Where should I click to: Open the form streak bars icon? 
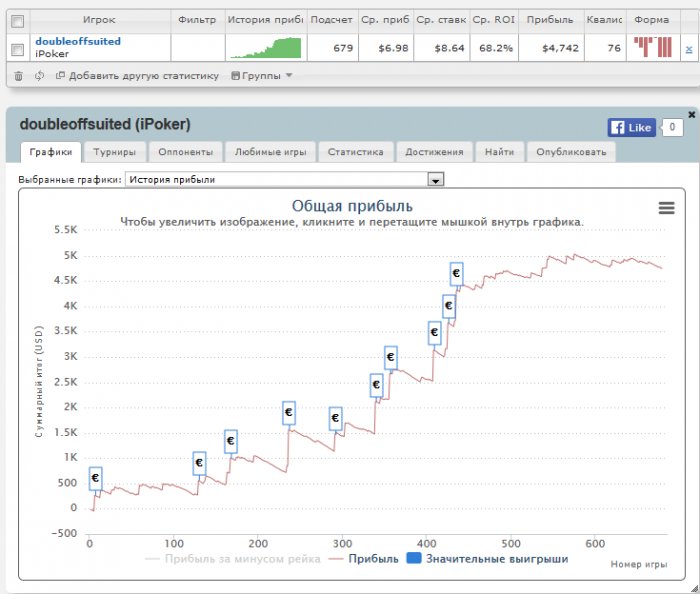(652, 47)
